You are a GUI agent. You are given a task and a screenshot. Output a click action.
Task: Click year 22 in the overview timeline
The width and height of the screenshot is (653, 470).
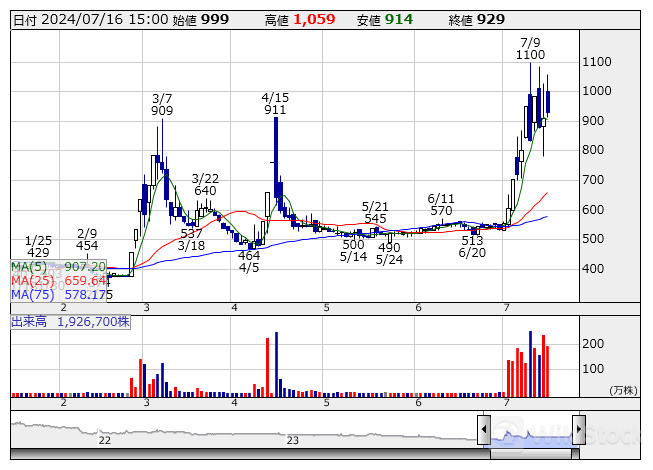pos(104,440)
